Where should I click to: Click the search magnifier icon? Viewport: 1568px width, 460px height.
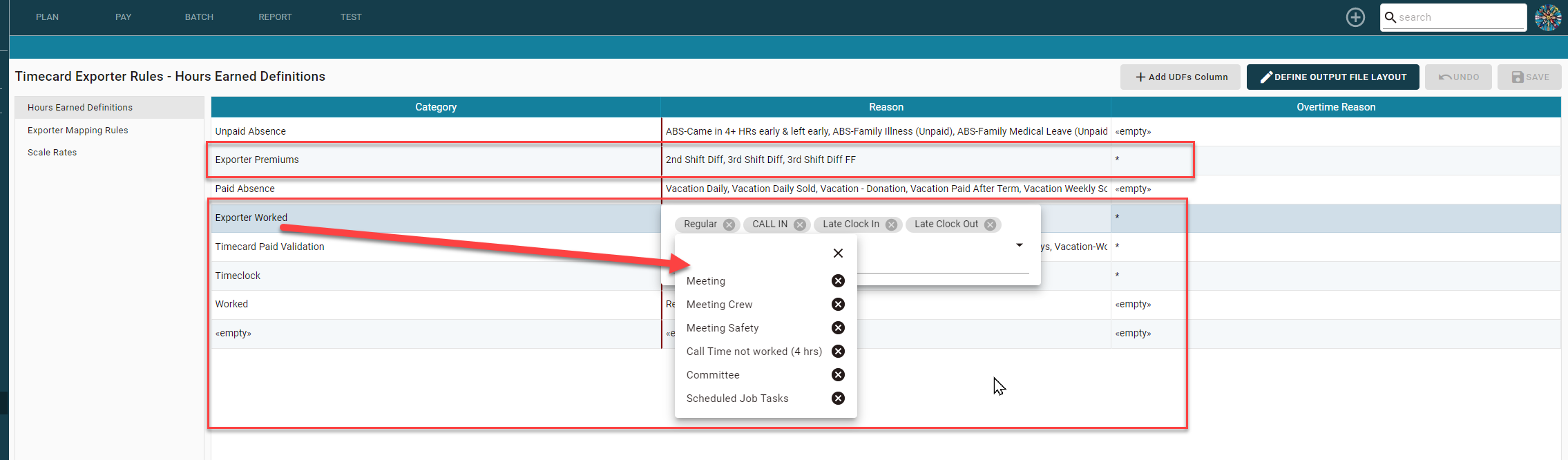[x=1390, y=17]
